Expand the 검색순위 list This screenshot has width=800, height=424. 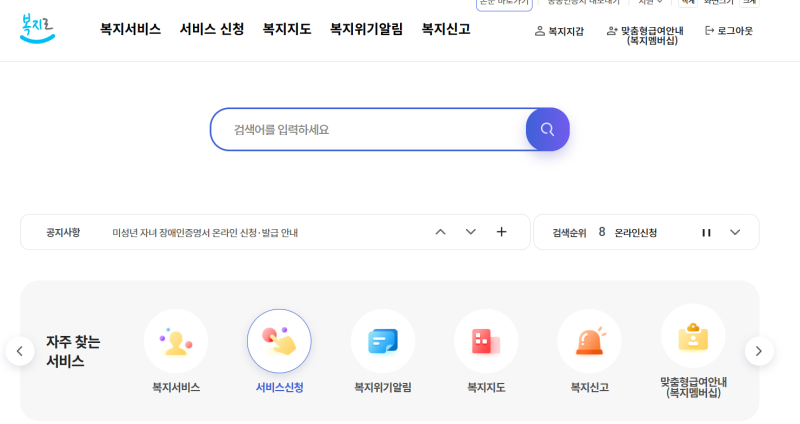tap(735, 233)
